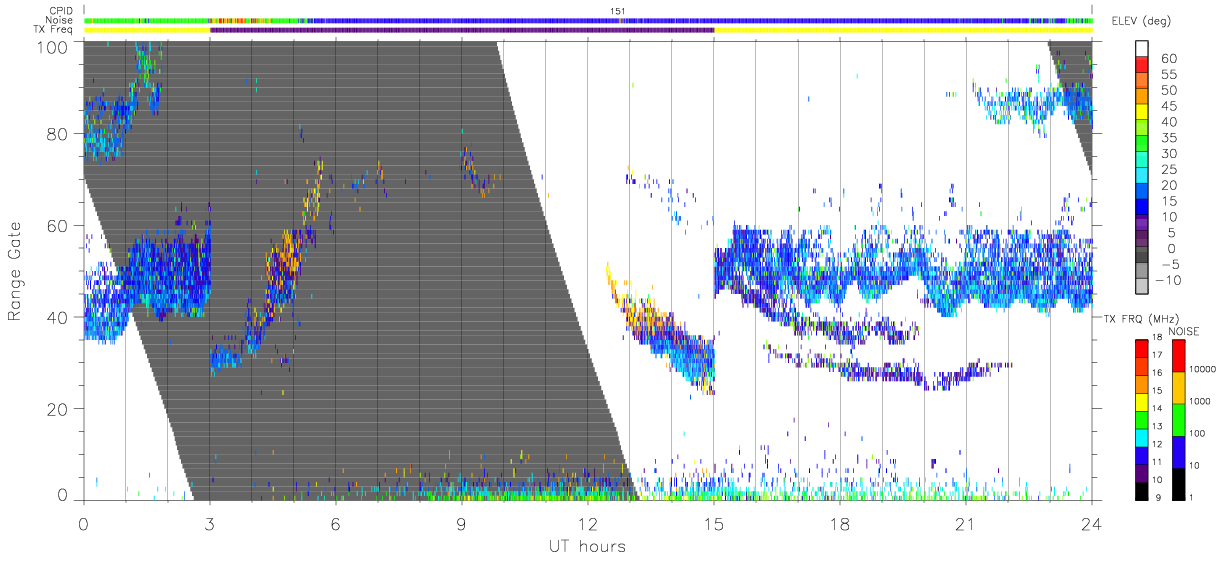Image resolution: width=1228 pixels, height=567 pixels.
Task: Click the UT hours axis title
Action: coord(586,547)
